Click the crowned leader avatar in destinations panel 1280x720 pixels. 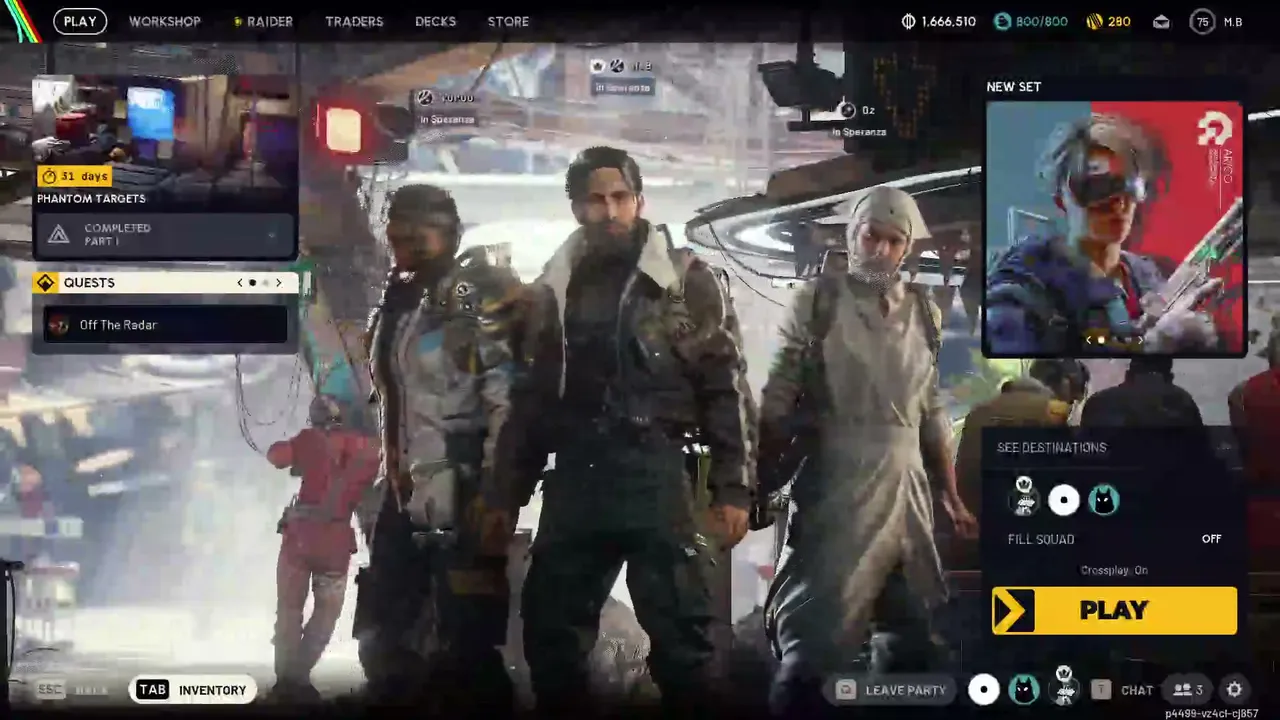(1024, 497)
